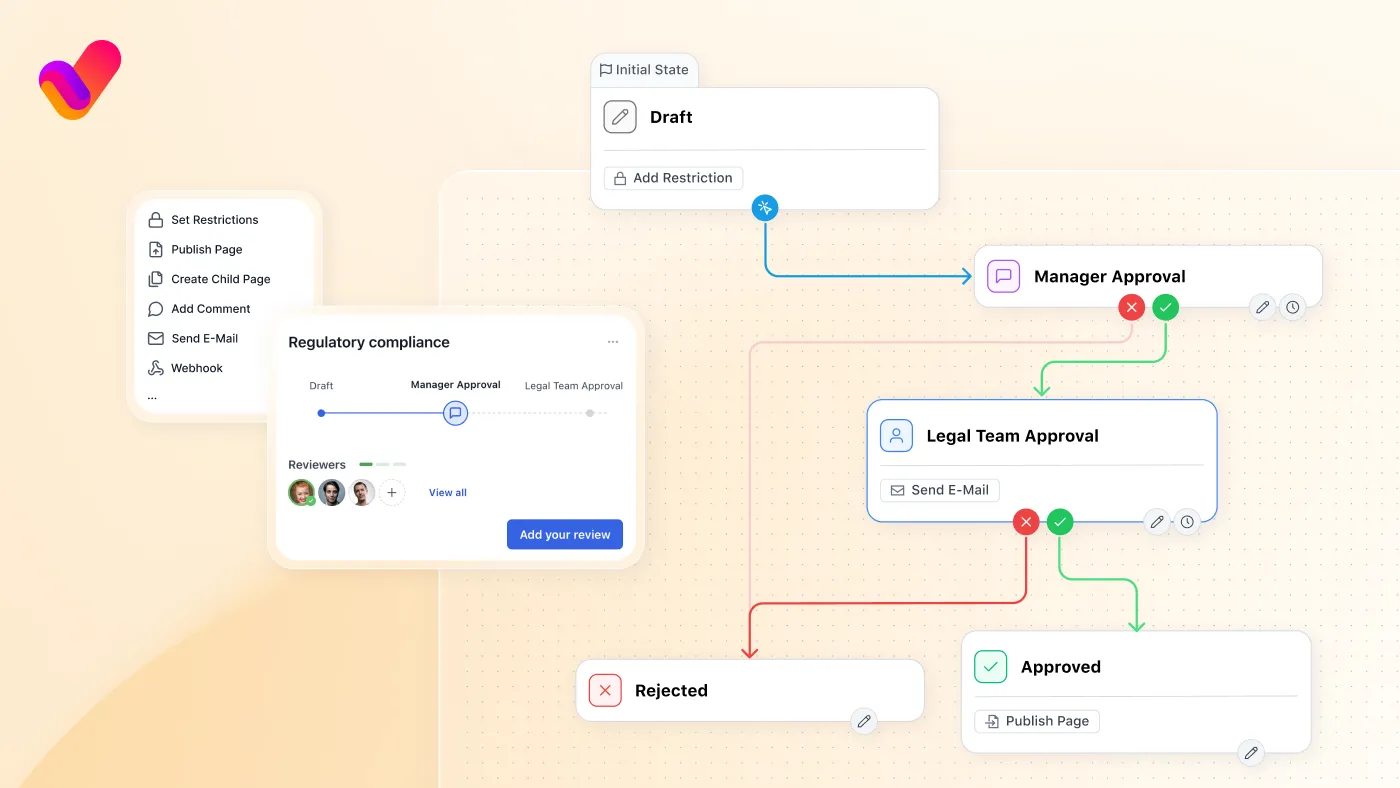
Task: Select the Manager Approval step marker on progress line
Action: [x=455, y=413]
